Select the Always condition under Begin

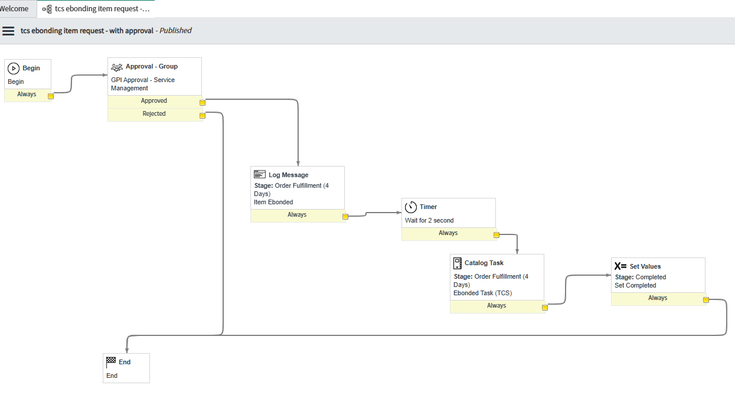27,95
